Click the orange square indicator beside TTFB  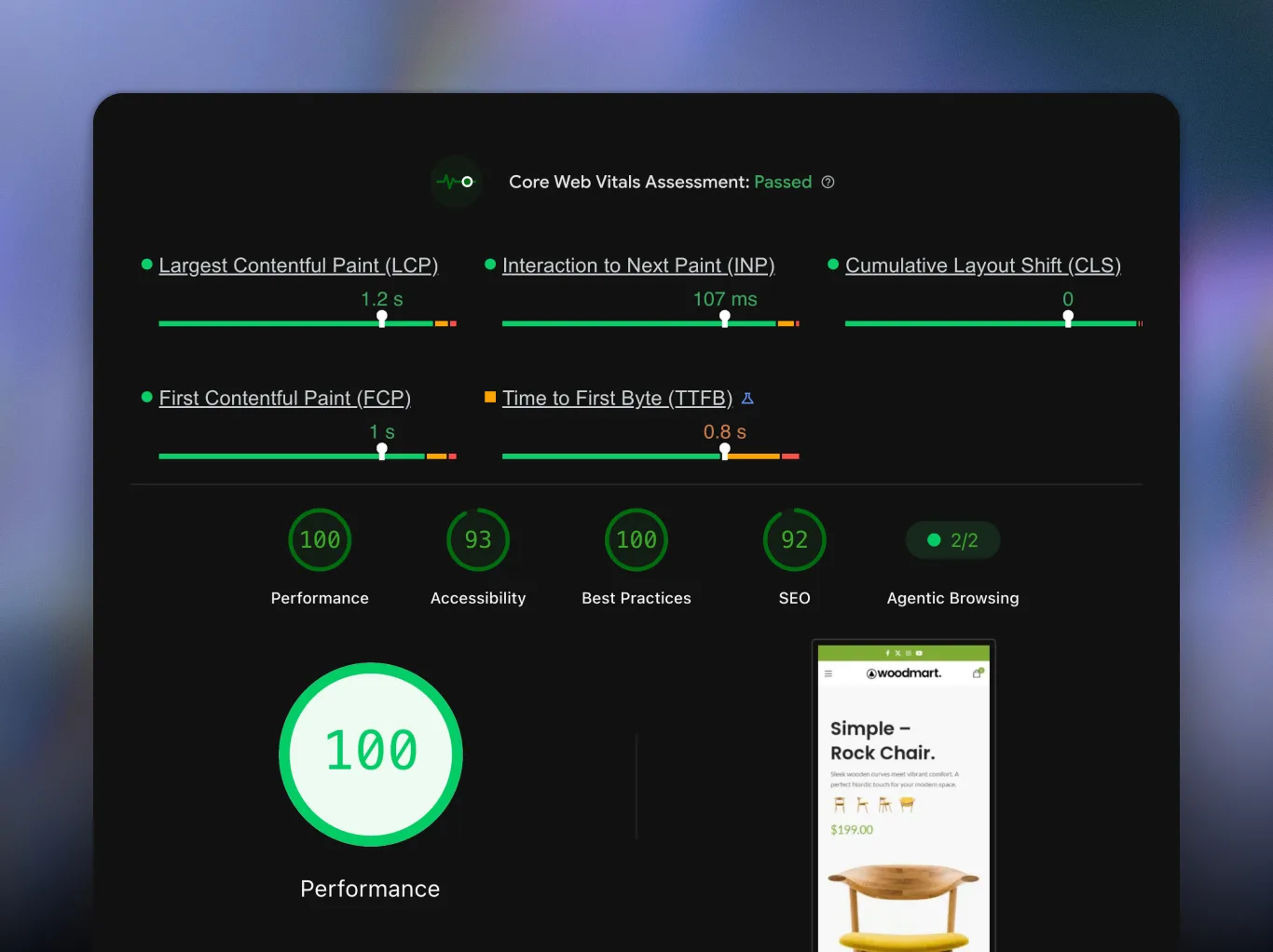coord(490,398)
